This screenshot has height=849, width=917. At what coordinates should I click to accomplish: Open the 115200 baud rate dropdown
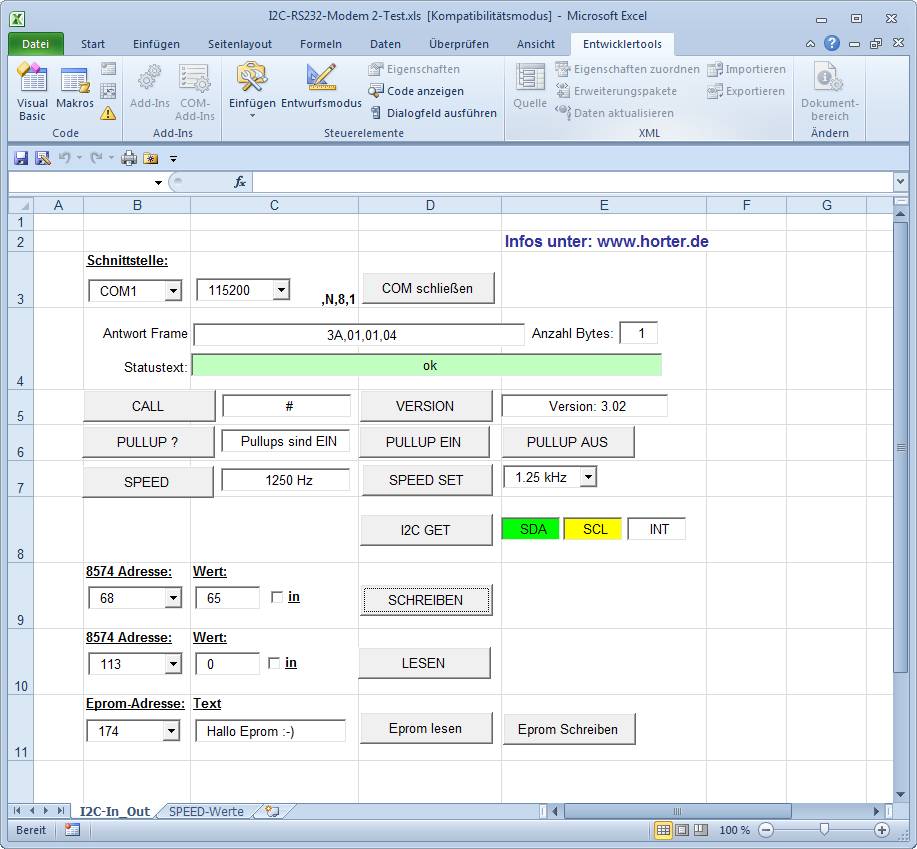pyautogui.click(x=281, y=290)
